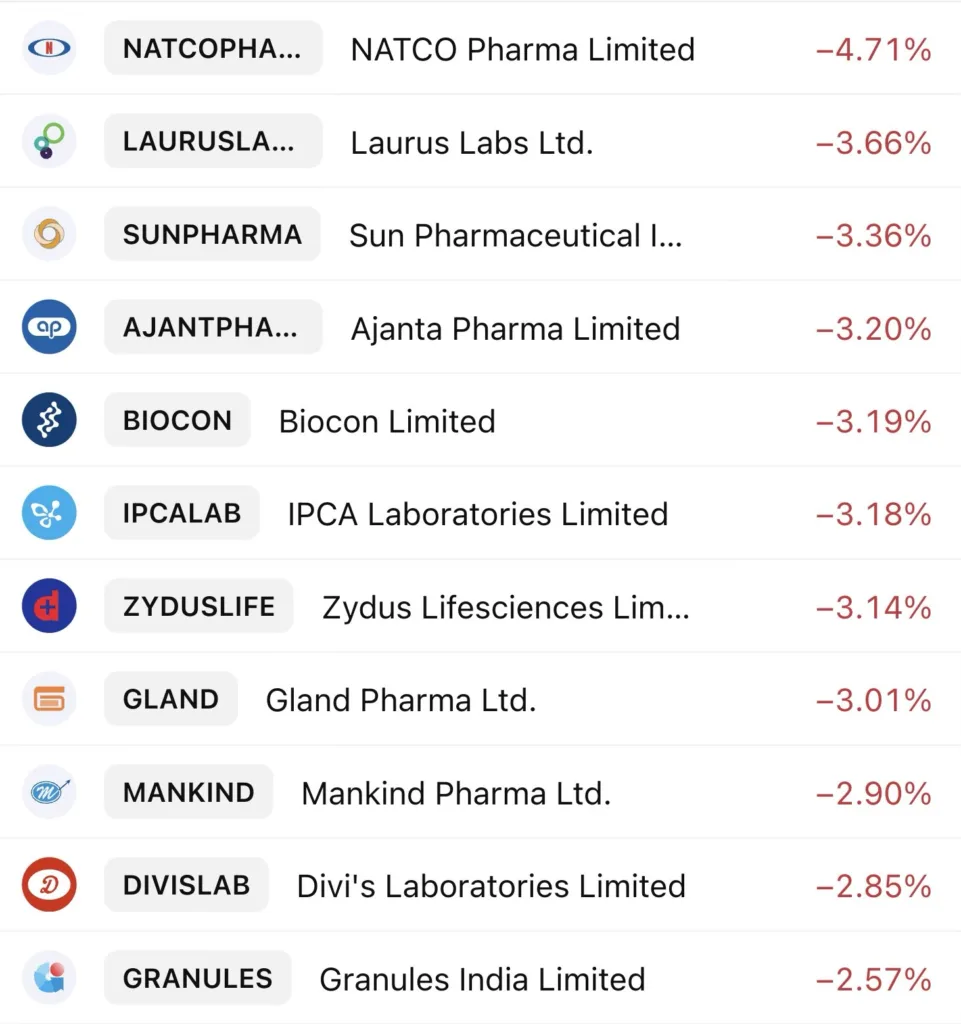The image size is (961, 1024).
Task: Click the Divi's Laboratories logo icon
Action: pos(49,885)
